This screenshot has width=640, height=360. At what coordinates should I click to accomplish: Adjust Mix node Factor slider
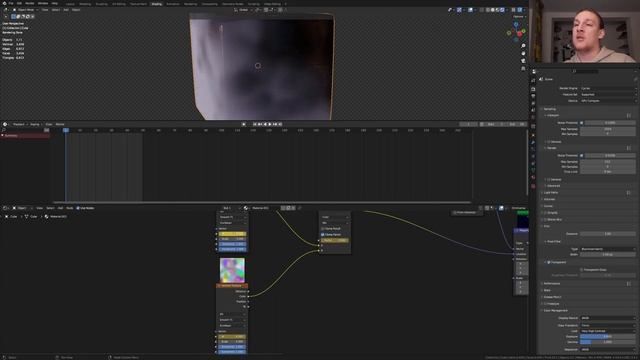point(335,240)
